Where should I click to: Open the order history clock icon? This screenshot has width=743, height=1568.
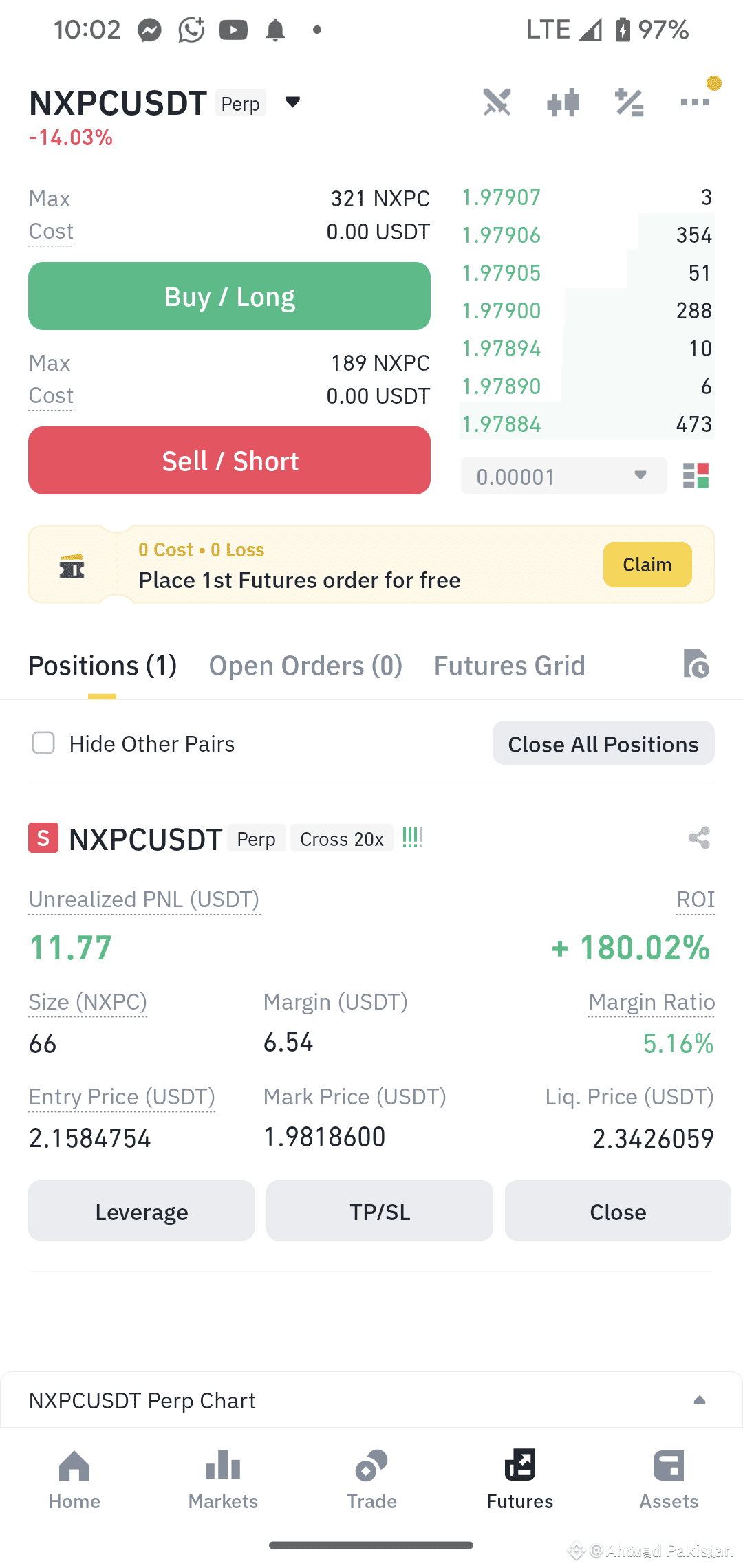696,664
